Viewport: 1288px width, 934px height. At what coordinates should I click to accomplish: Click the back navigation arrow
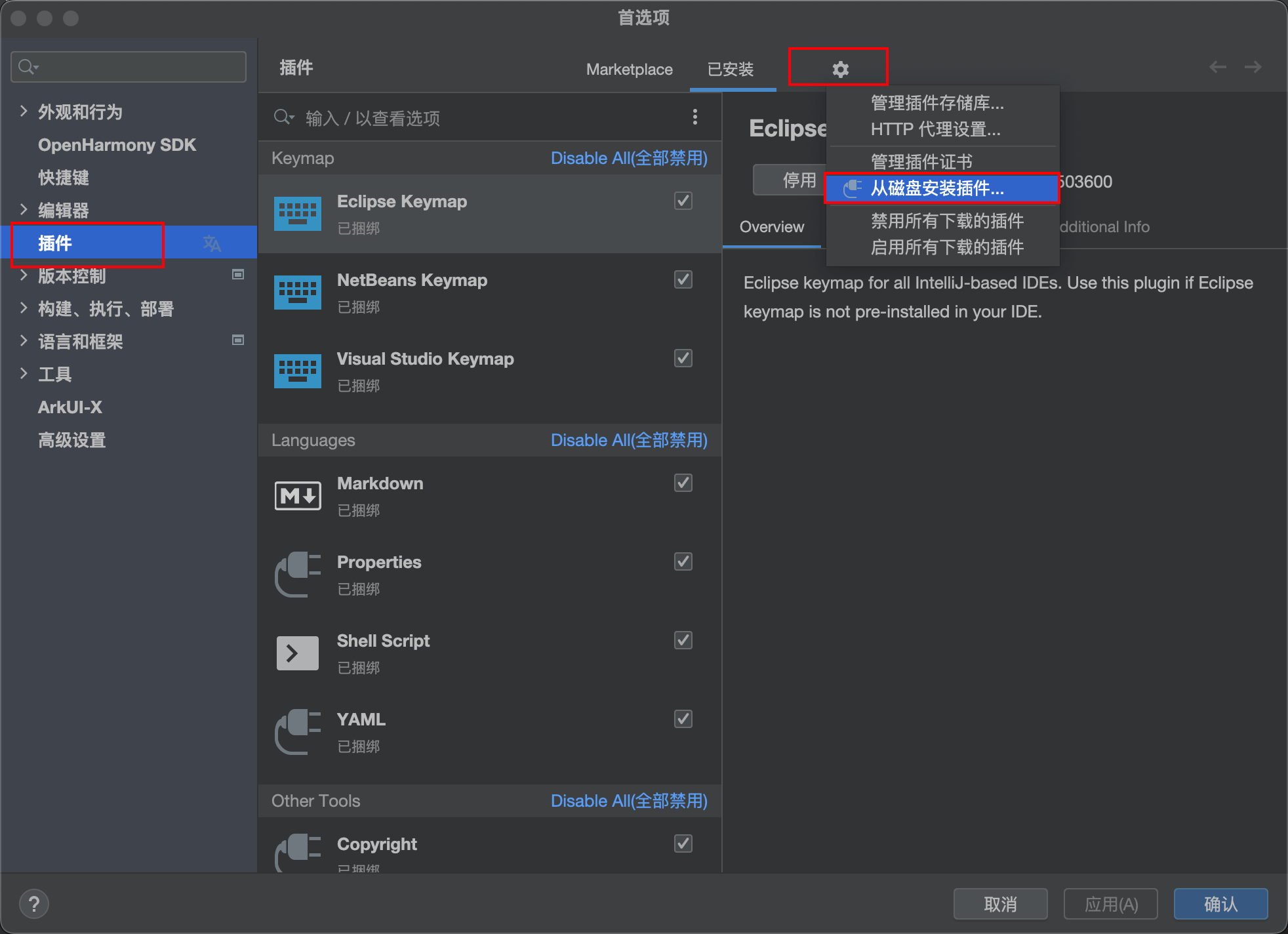[1217, 67]
